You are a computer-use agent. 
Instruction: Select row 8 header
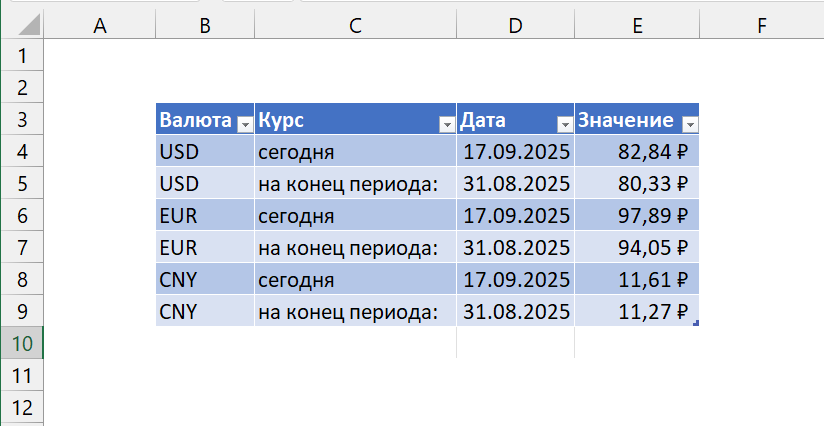22,279
